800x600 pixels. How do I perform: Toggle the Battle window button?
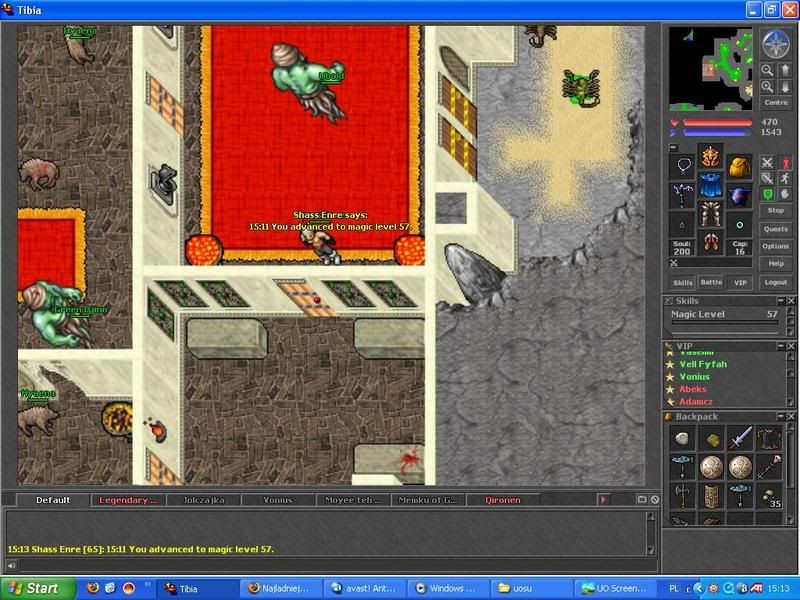(711, 282)
